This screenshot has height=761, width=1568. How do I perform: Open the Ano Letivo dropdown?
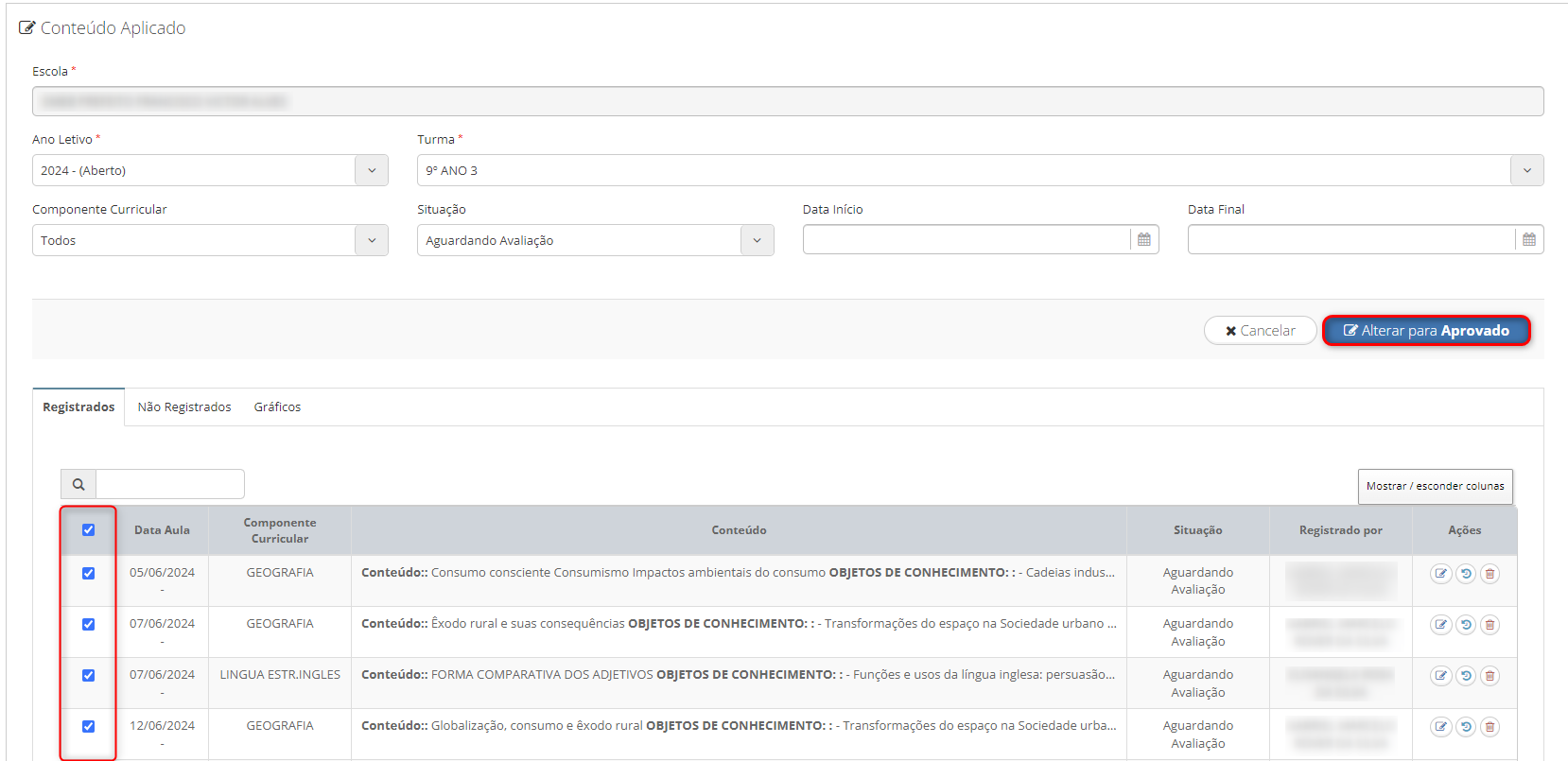click(210, 170)
